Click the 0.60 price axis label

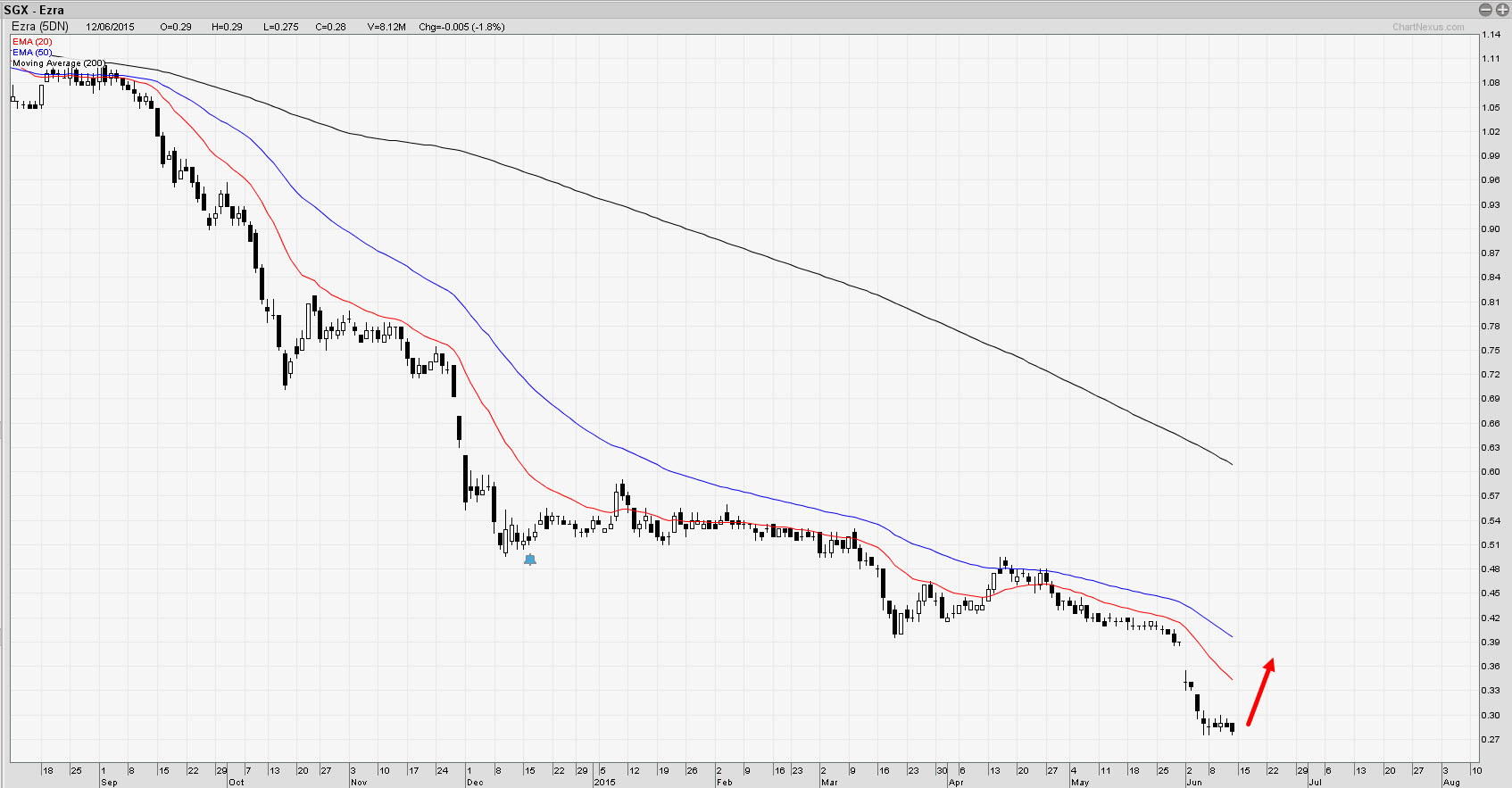tap(1491, 472)
